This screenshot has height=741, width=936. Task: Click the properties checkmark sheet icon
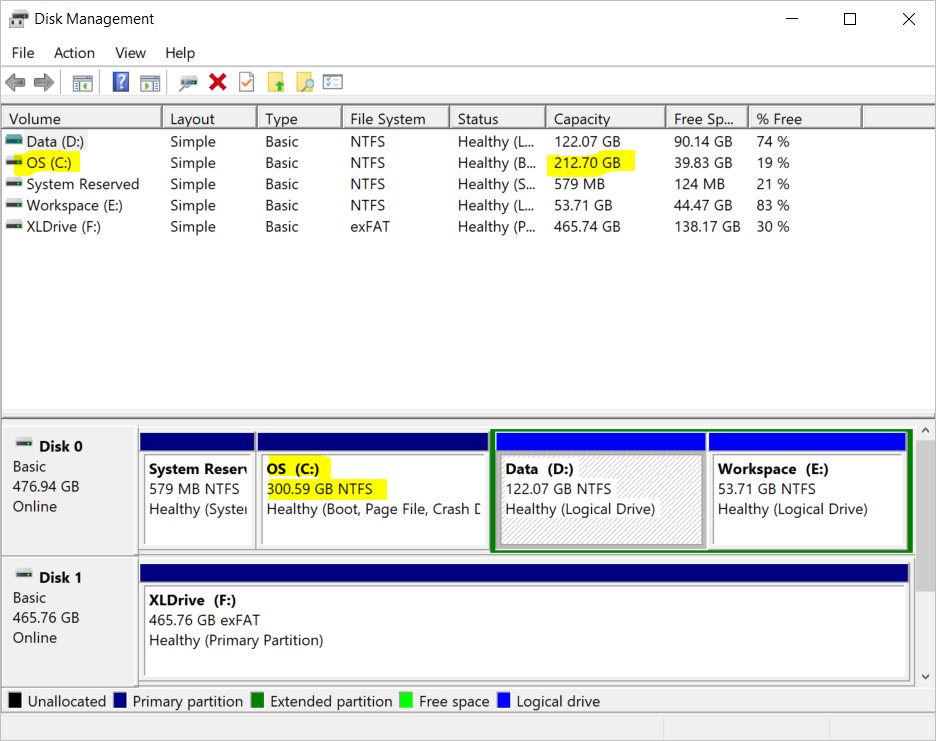click(247, 82)
